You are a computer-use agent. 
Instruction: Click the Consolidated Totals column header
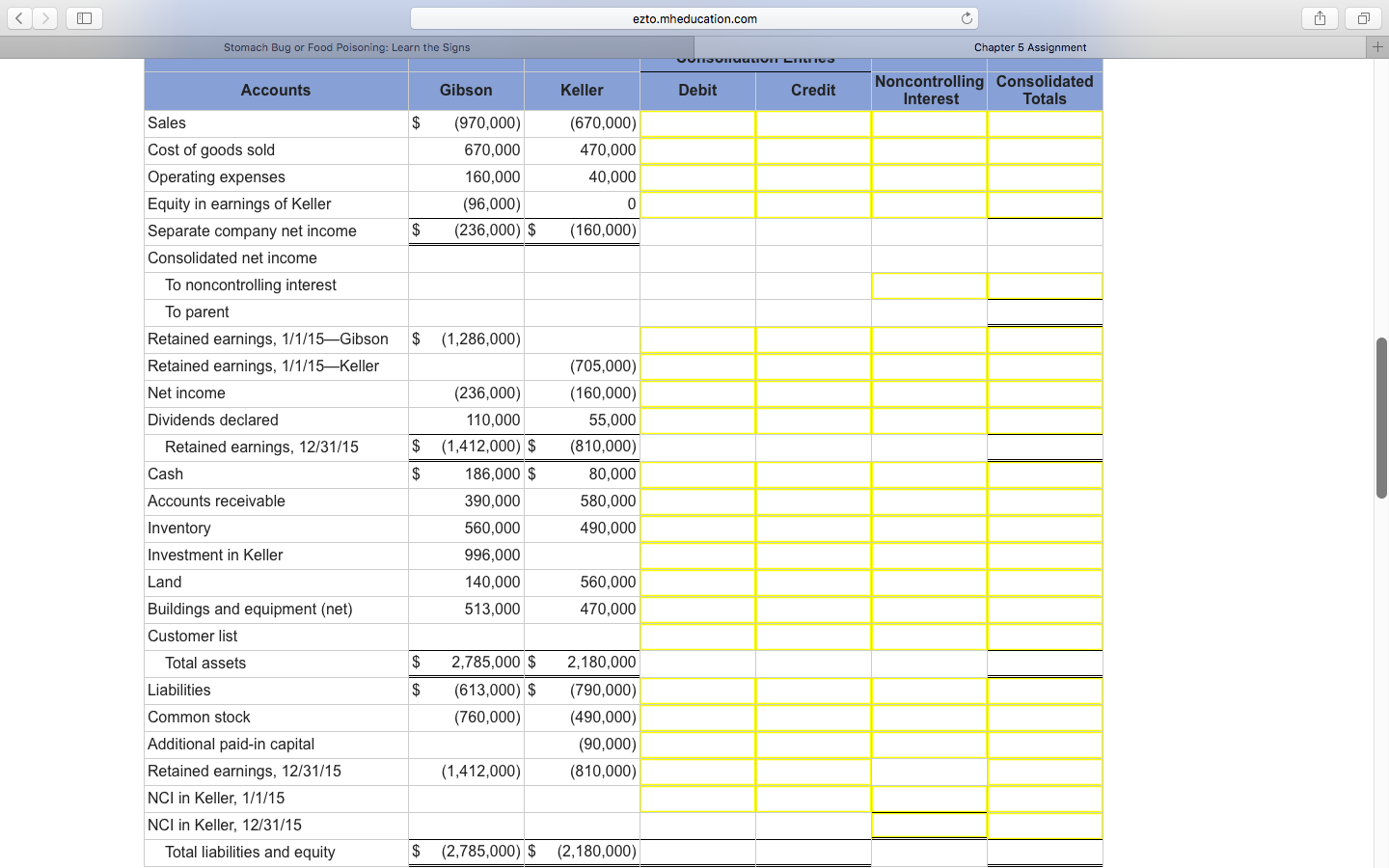pyautogui.click(x=1045, y=91)
